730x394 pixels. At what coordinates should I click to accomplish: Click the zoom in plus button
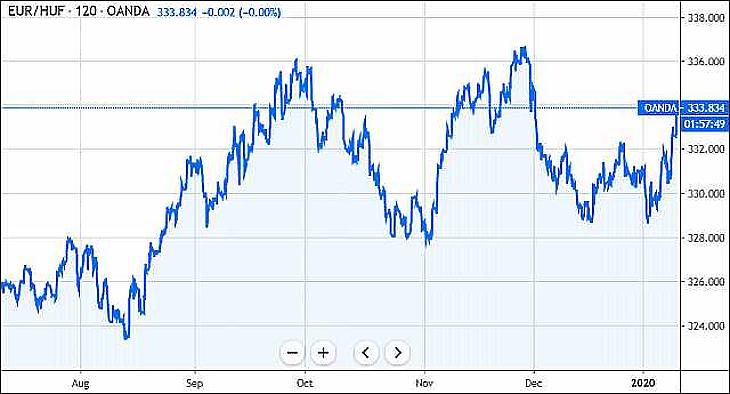point(323,353)
